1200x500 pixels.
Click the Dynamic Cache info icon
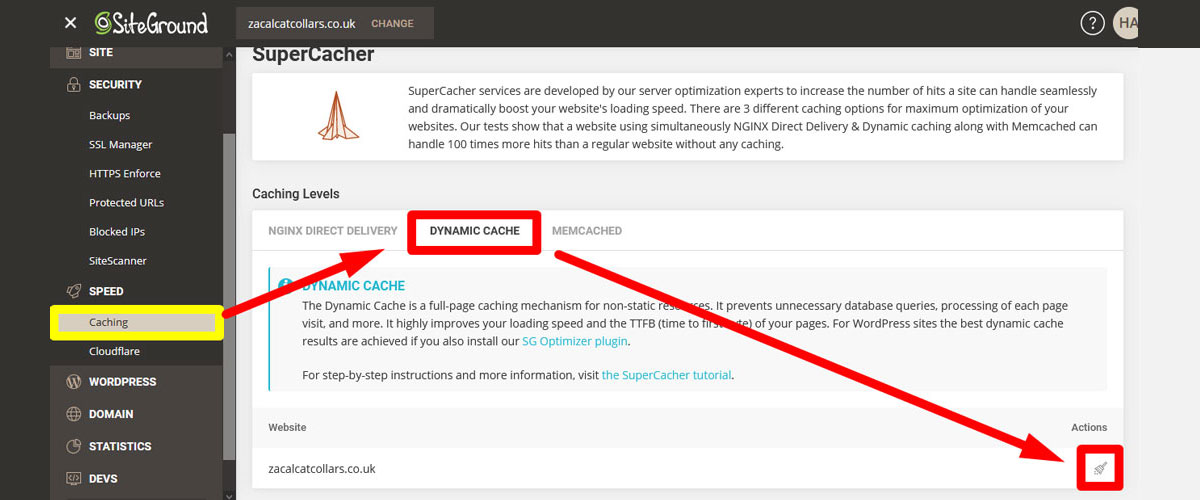[x=286, y=285]
